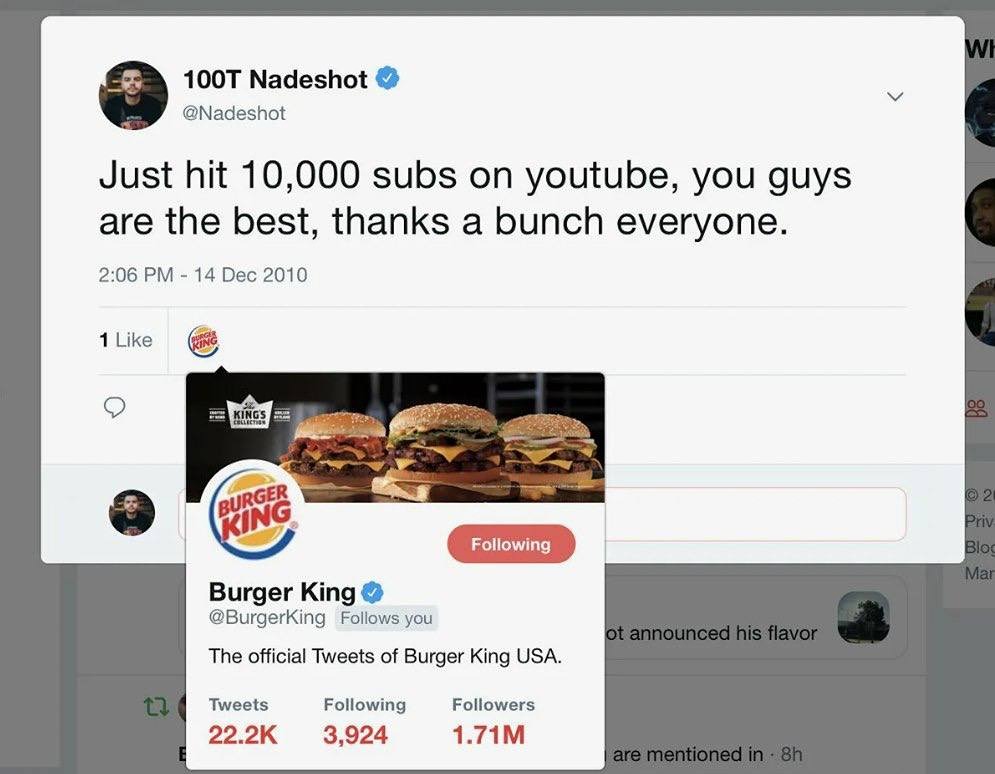Image resolution: width=995 pixels, height=774 pixels.
Task: Click Burger King's verified badge
Action: tap(372, 593)
